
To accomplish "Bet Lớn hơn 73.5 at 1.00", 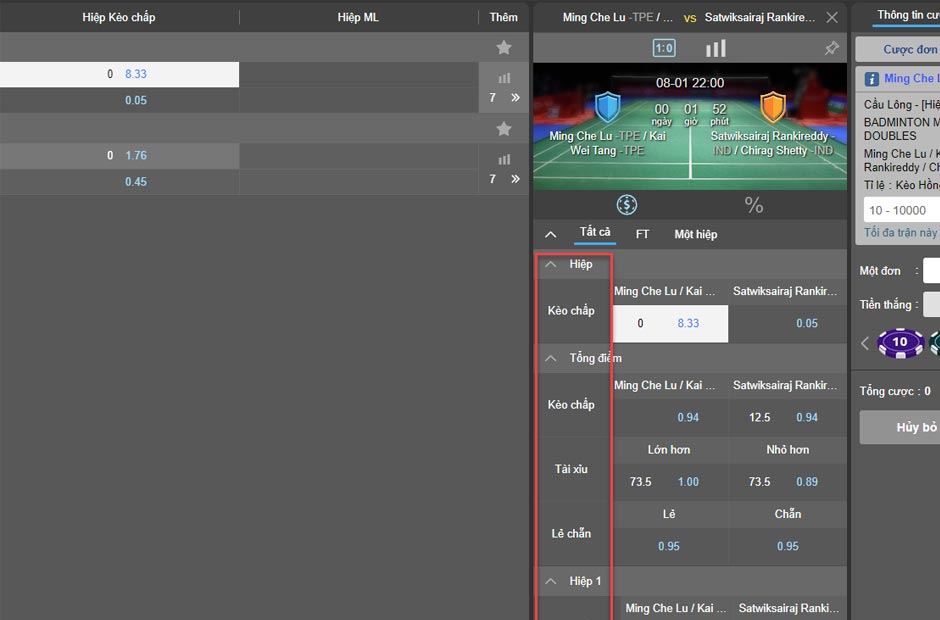I will point(670,481).
